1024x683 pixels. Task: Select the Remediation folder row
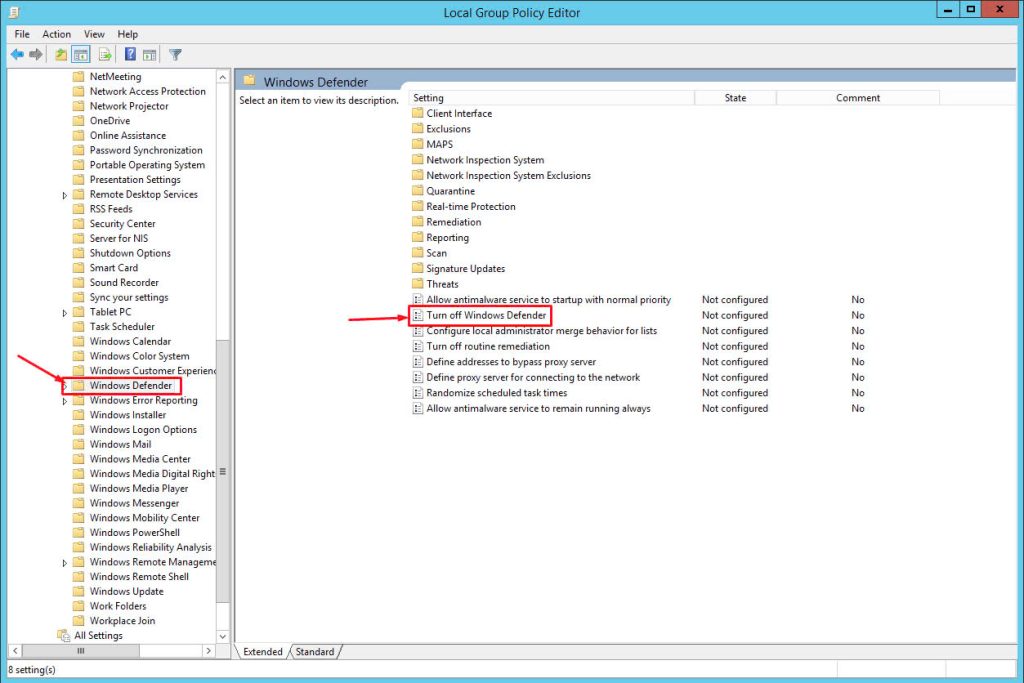point(453,222)
